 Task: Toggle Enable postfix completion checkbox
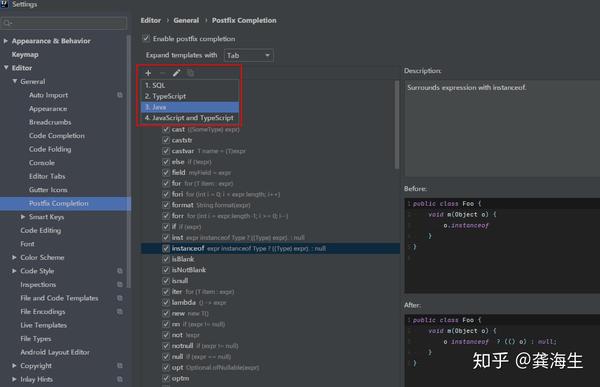point(146,38)
